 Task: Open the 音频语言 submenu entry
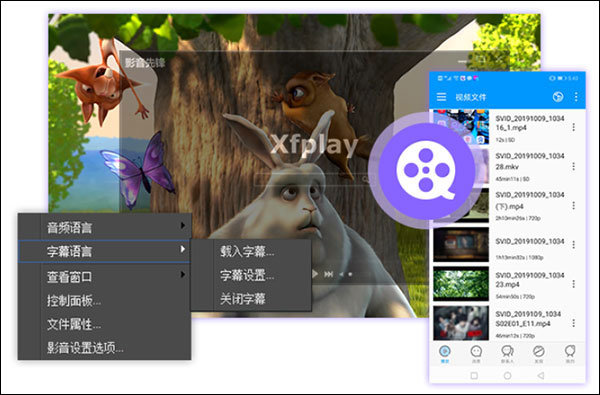104,228
